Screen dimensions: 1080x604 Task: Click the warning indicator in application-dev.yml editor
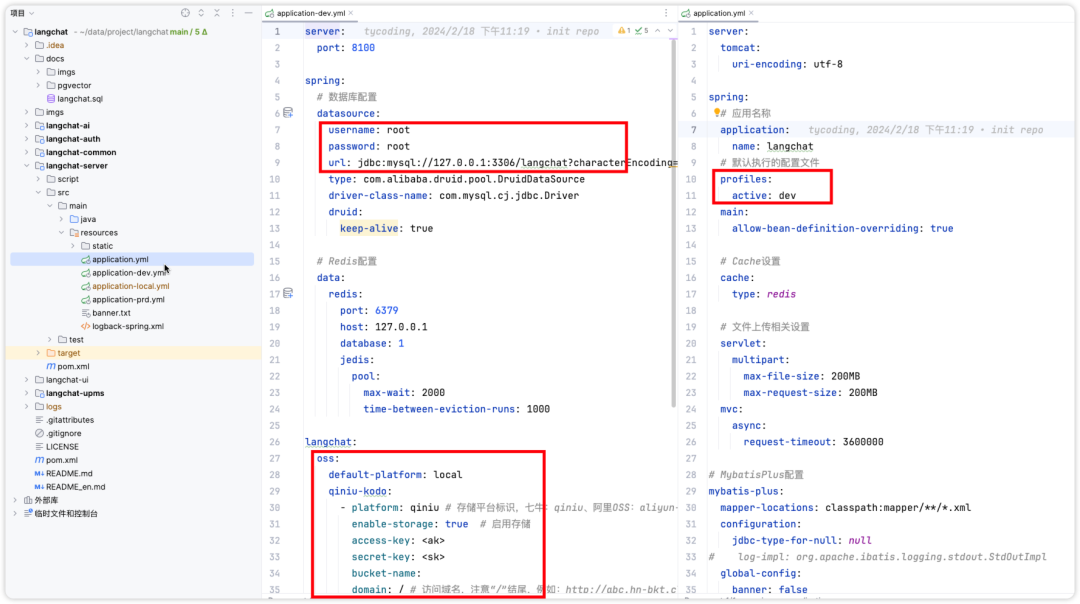click(624, 31)
